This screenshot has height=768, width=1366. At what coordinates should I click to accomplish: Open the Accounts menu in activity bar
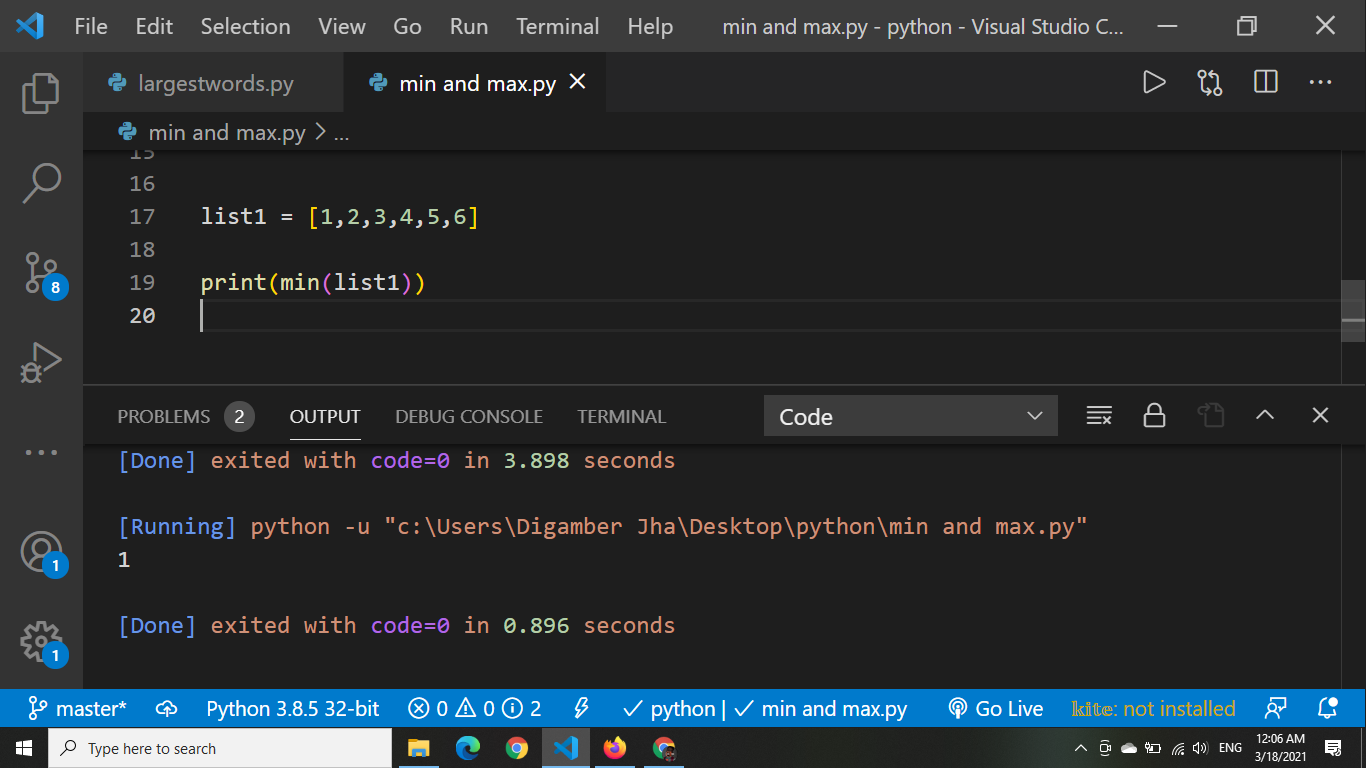point(41,552)
